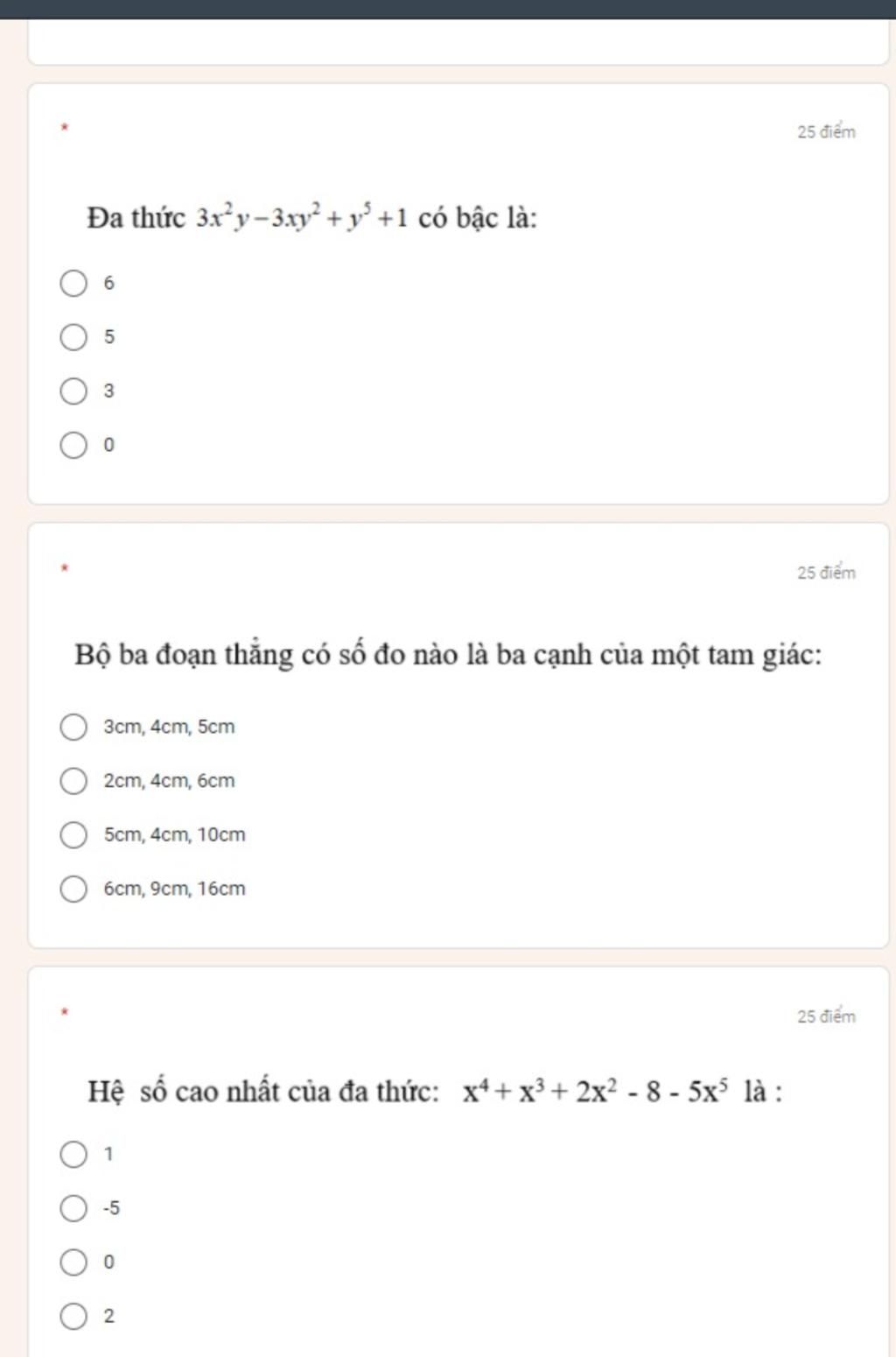The height and width of the screenshot is (1357, 896).
Task: Pick the 5cm, 4cm, 10cm option
Action: tap(73, 835)
